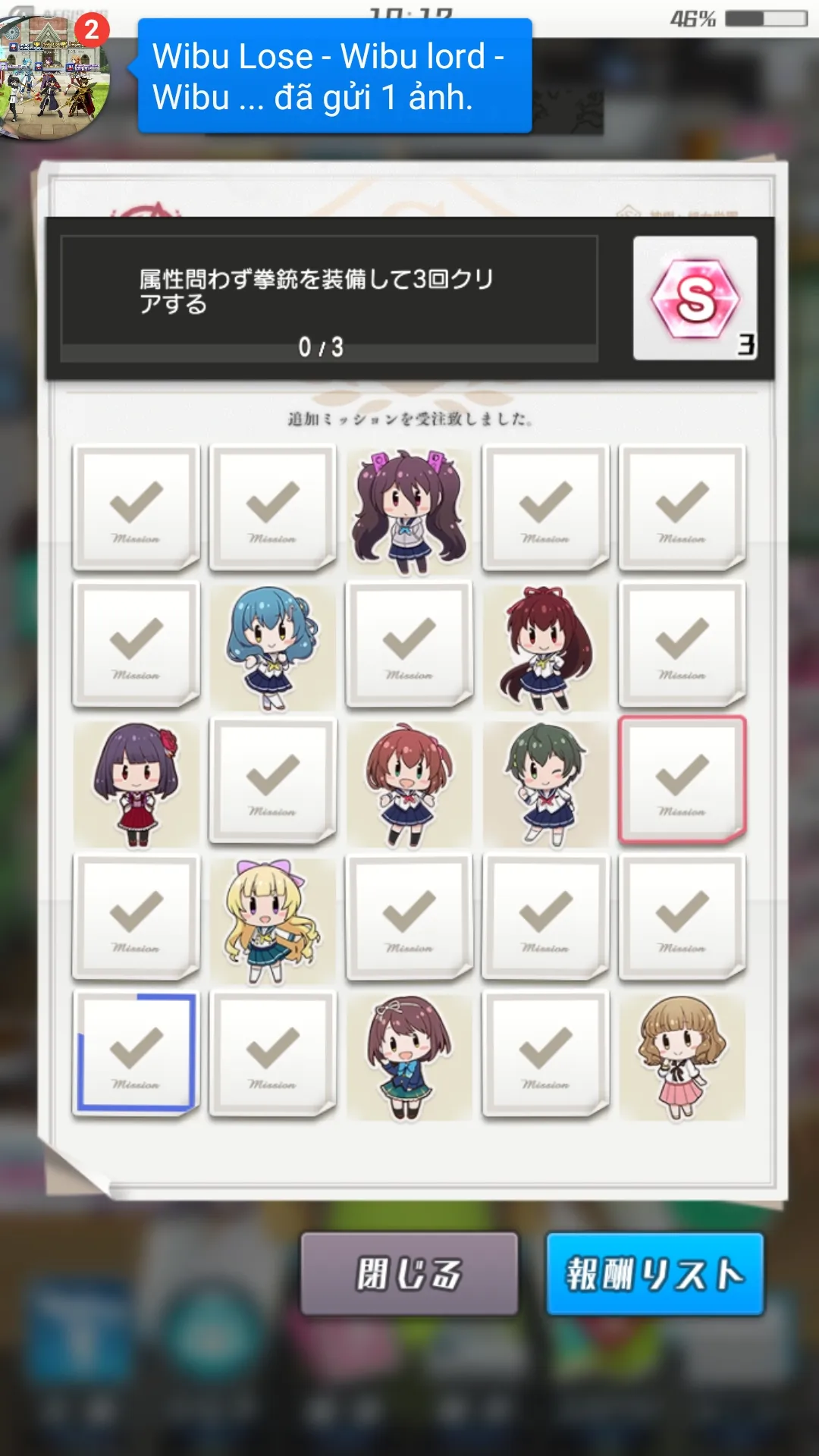Tap the blonde girl with purple bow
The width and height of the screenshot is (819, 1456).
[x=273, y=919]
